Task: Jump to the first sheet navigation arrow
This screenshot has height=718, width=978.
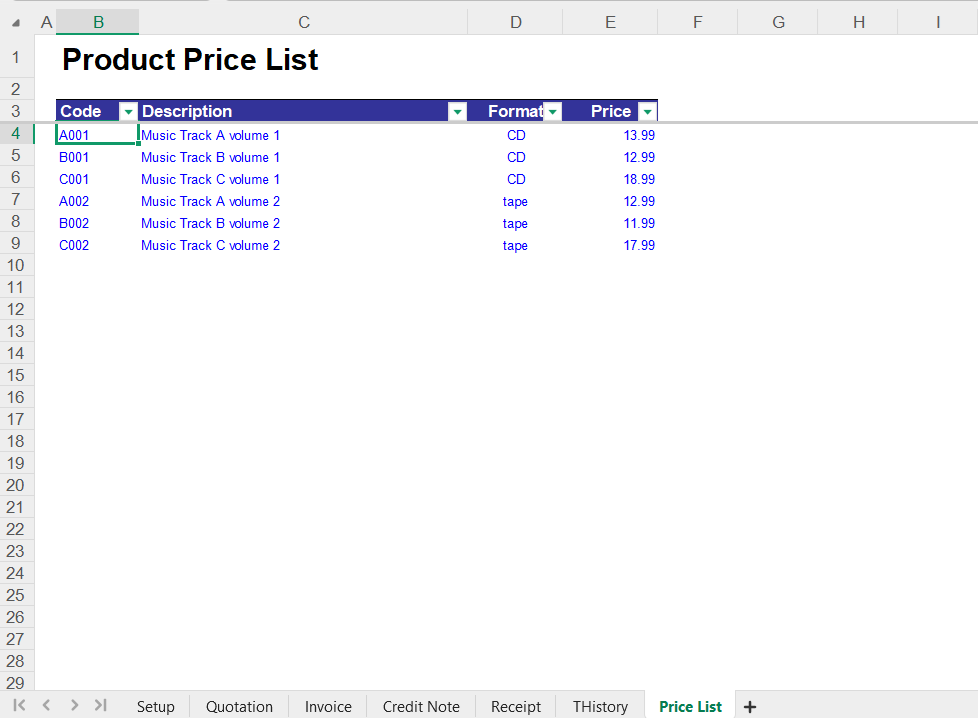Action: tap(18, 705)
